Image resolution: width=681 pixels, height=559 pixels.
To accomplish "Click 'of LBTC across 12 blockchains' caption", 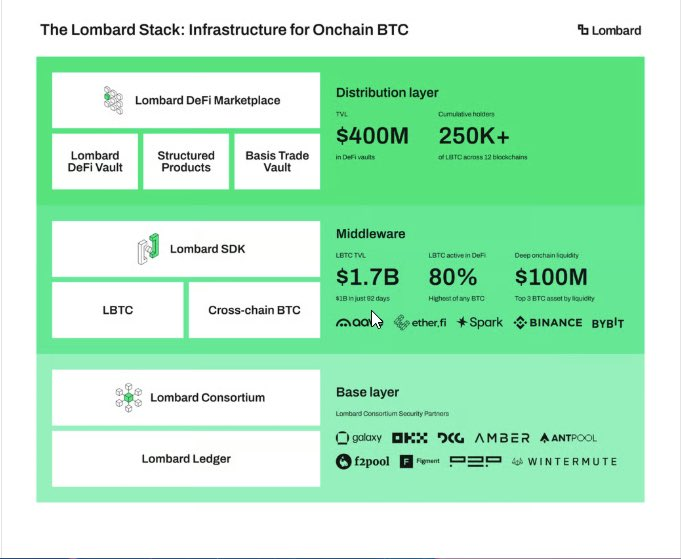I will (483, 157).
